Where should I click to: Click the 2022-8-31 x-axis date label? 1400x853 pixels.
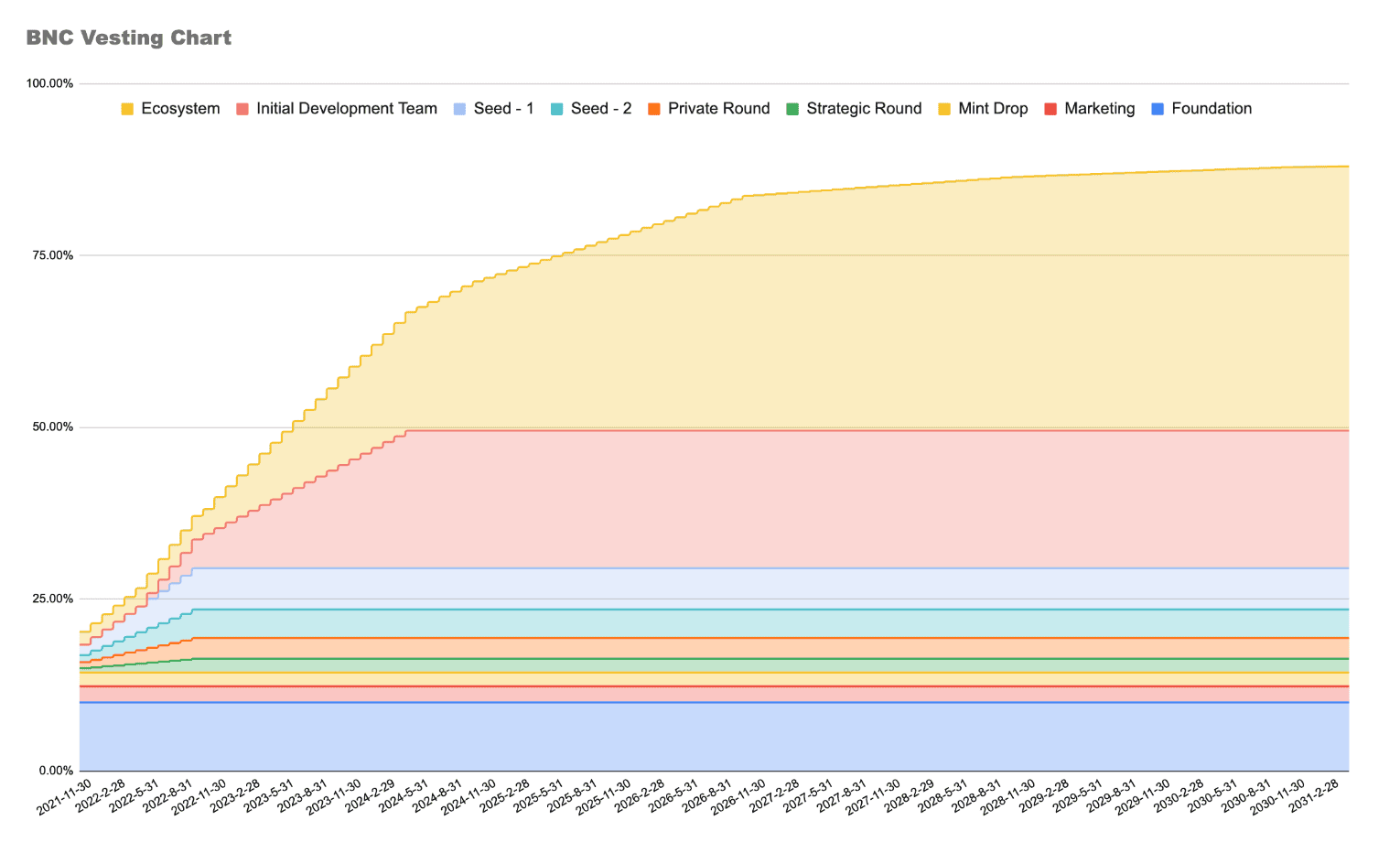coord(167,797)
